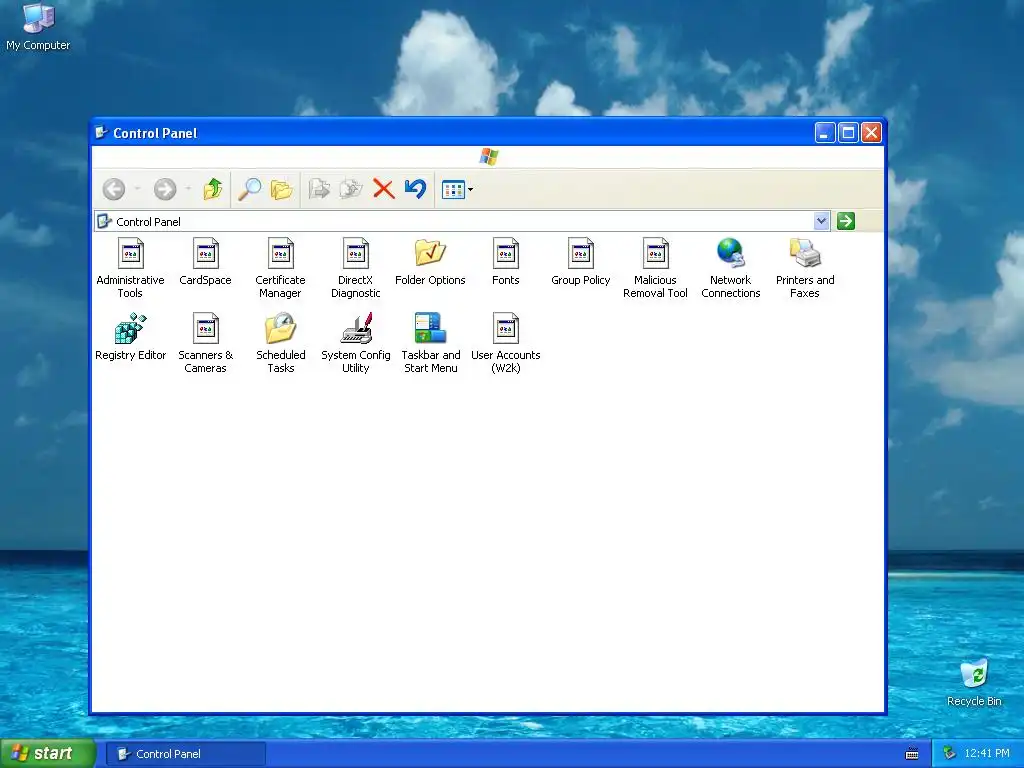
Task: Open Scheduled Tasks
Action: pyautogui.click(x=280, y=343)
